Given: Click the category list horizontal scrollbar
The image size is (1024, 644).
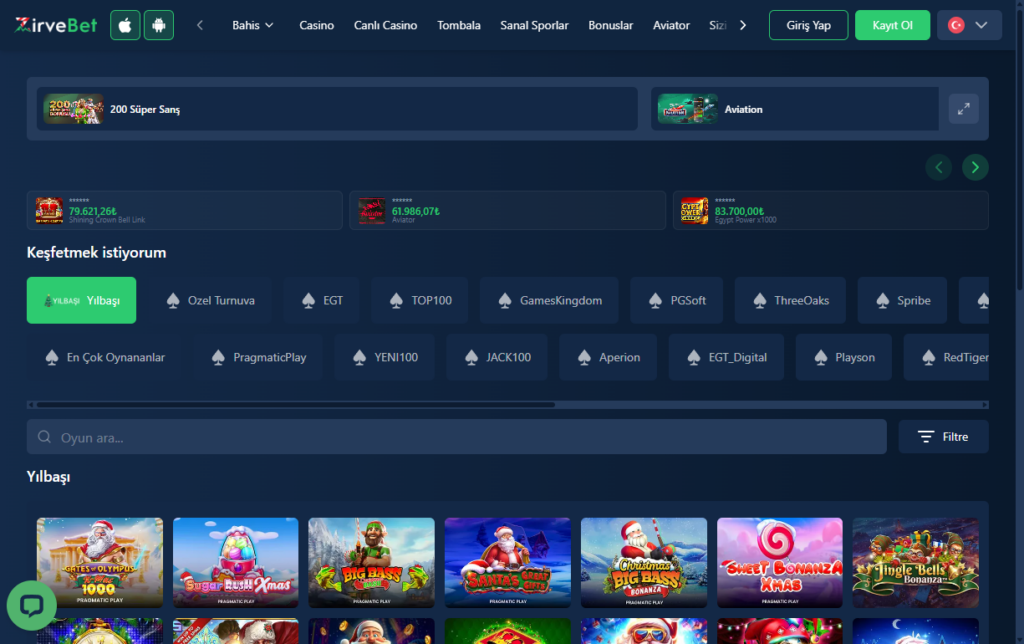Looking at the screenshot, I should point(296,405).
